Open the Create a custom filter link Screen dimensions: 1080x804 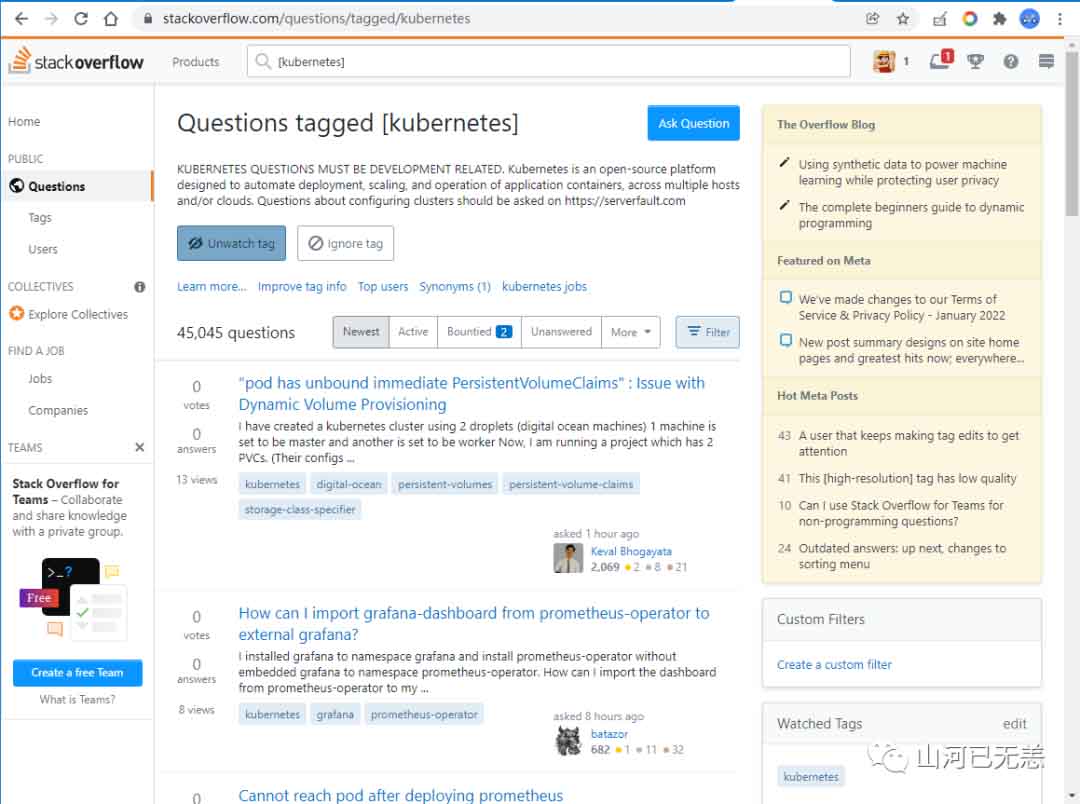(834, 665)
